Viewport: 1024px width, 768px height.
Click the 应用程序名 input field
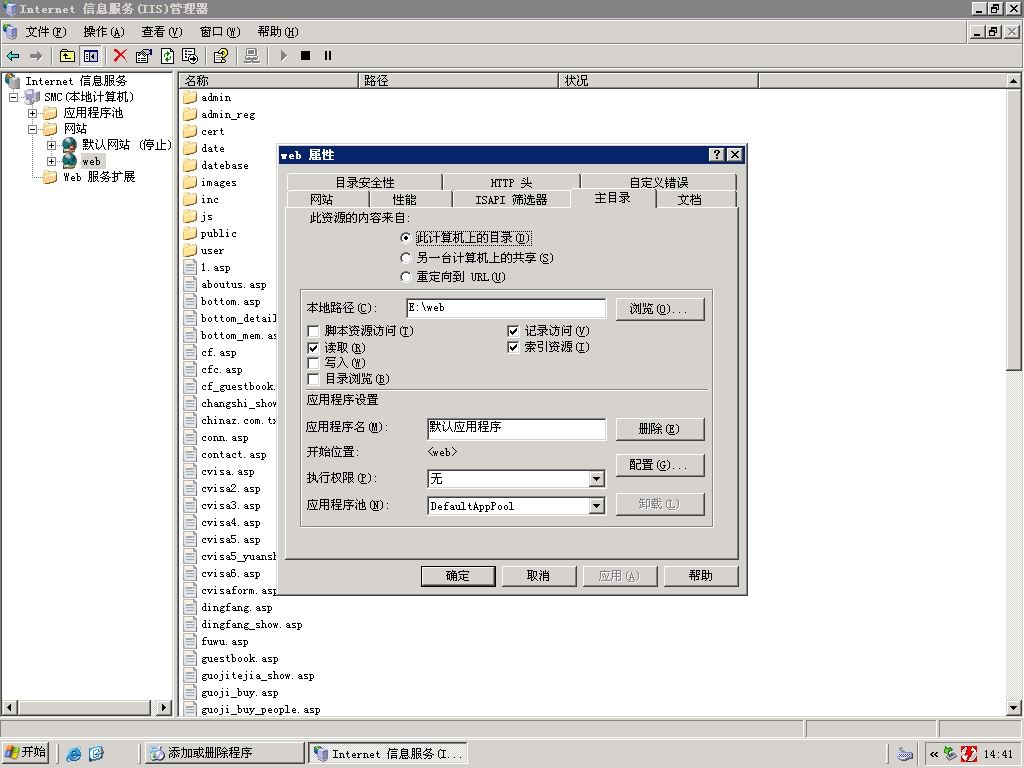tap(516, 428)
